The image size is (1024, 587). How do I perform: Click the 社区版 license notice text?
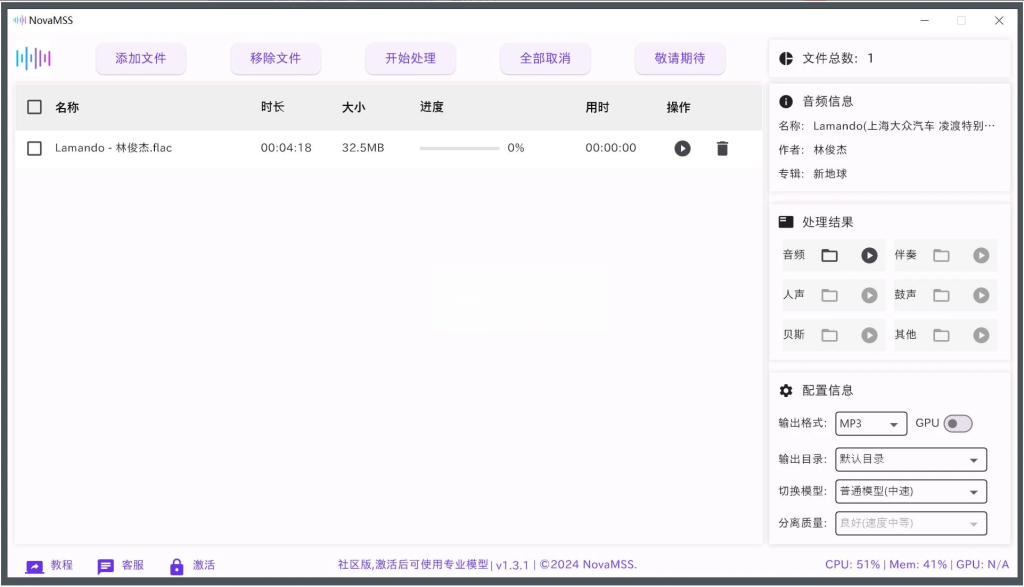pyautogui.click(x=413, y=564)
